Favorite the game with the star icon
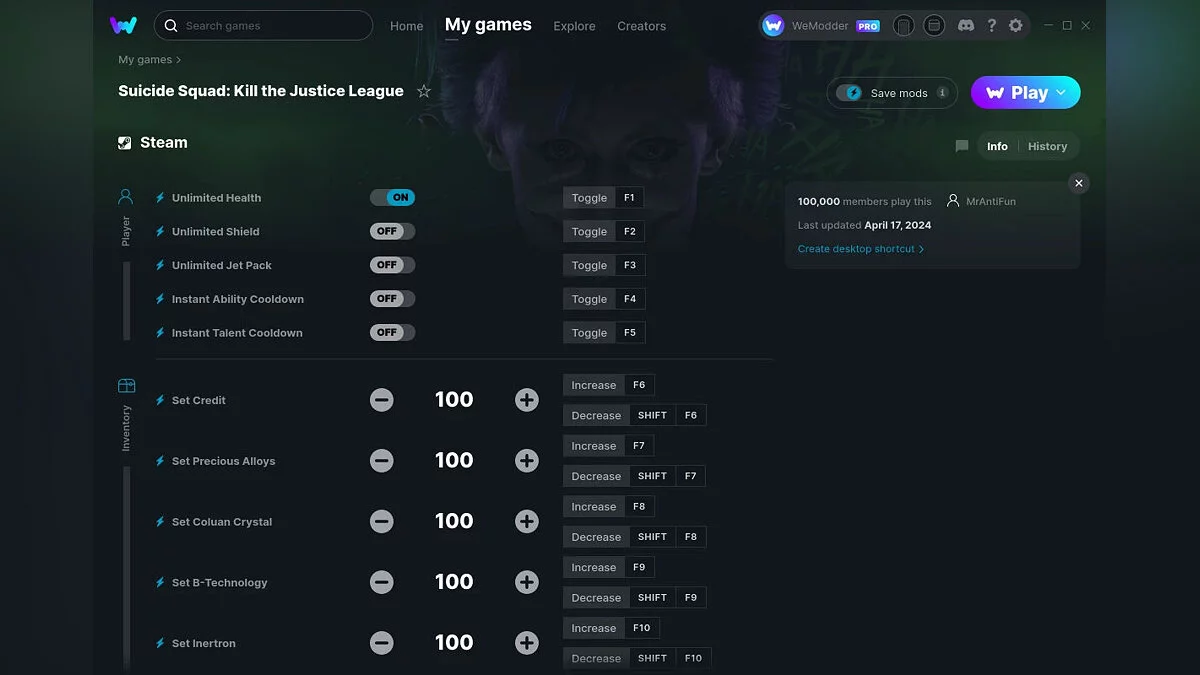1200x675 pixels. (424, 91)
